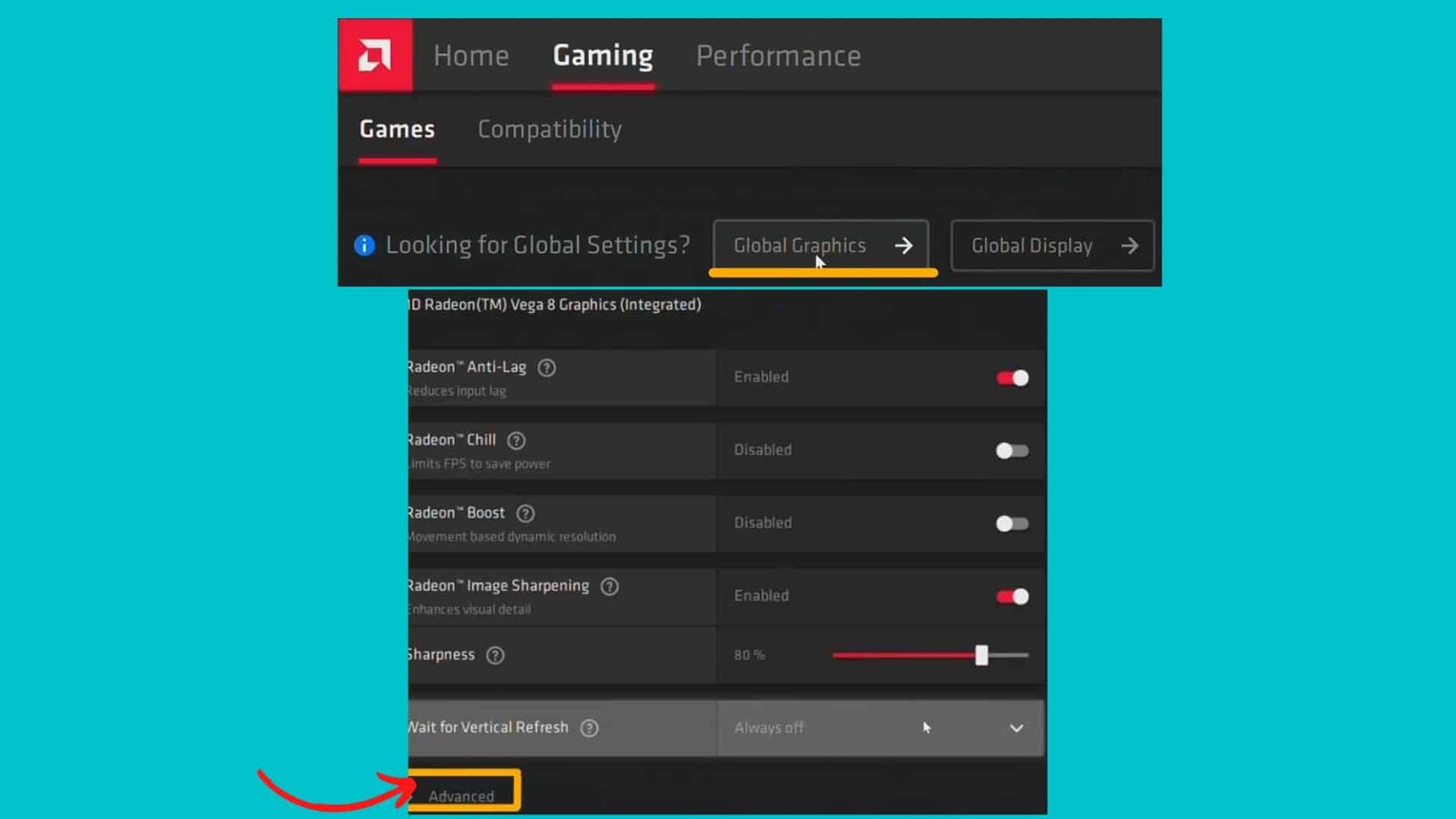Viewport: 1456px width, 819px height.
Task: Click the Vega 8 Graphics device label
Action: point(555,305)
